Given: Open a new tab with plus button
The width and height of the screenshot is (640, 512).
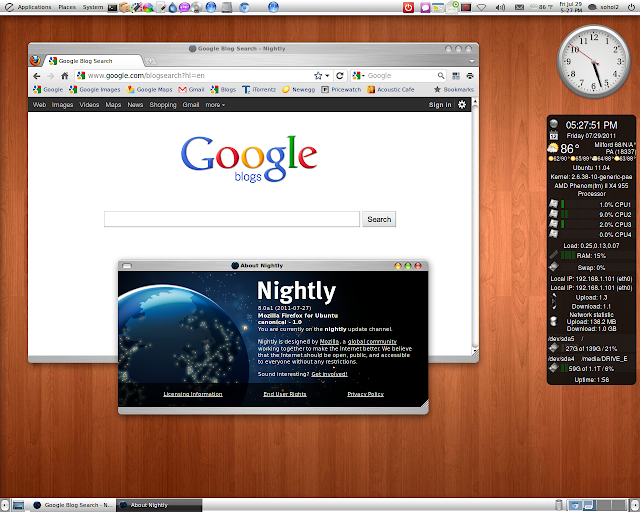Looking at the screenshot, I should pyautogui.click(x=151, y=61).
